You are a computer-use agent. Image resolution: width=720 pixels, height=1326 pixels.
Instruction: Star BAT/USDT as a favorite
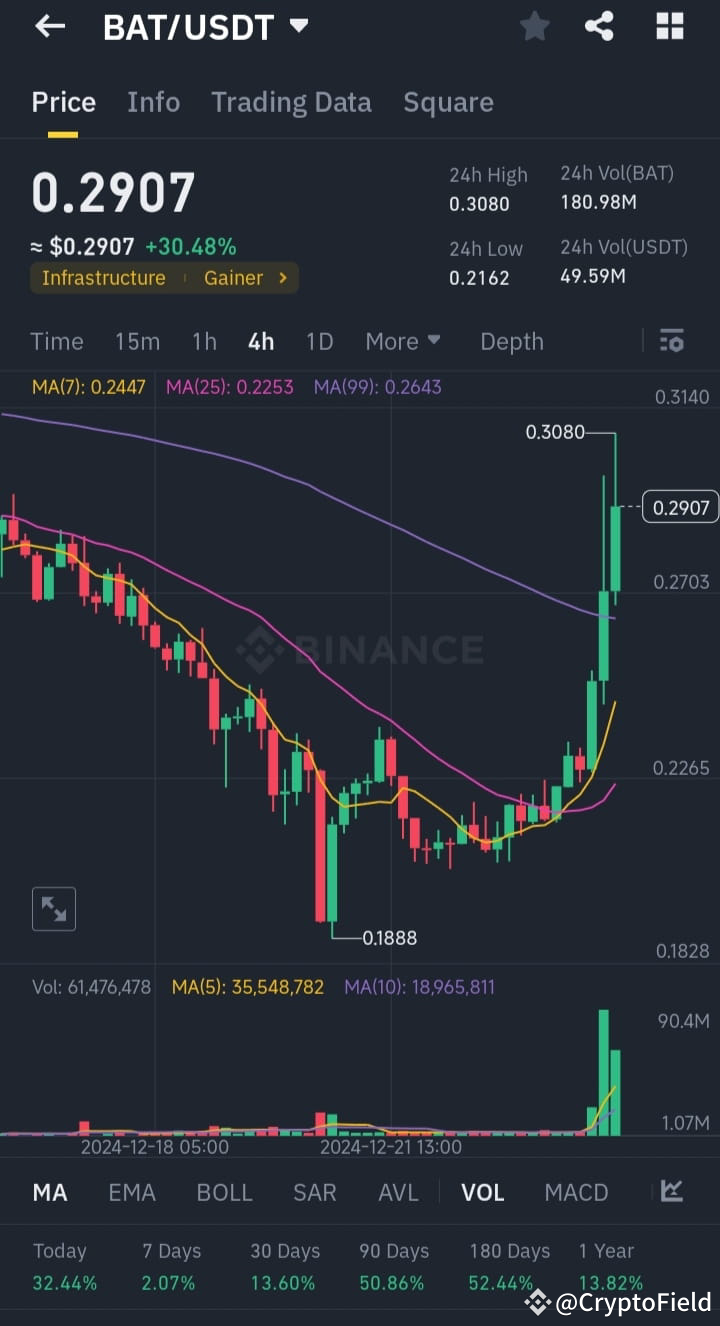[534, 27]
